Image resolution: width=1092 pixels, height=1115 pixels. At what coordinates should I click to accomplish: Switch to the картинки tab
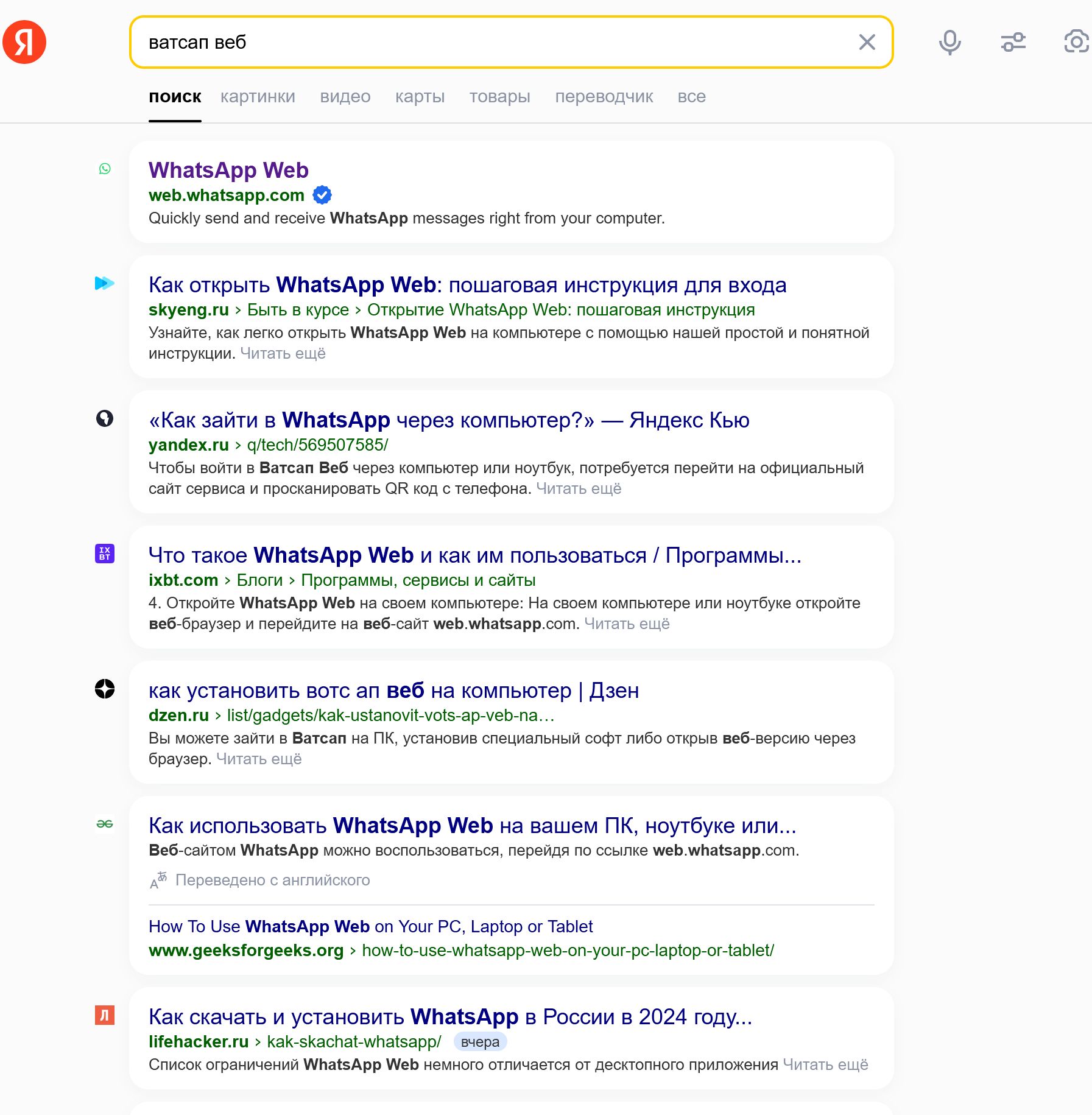[x=258, y=97]
